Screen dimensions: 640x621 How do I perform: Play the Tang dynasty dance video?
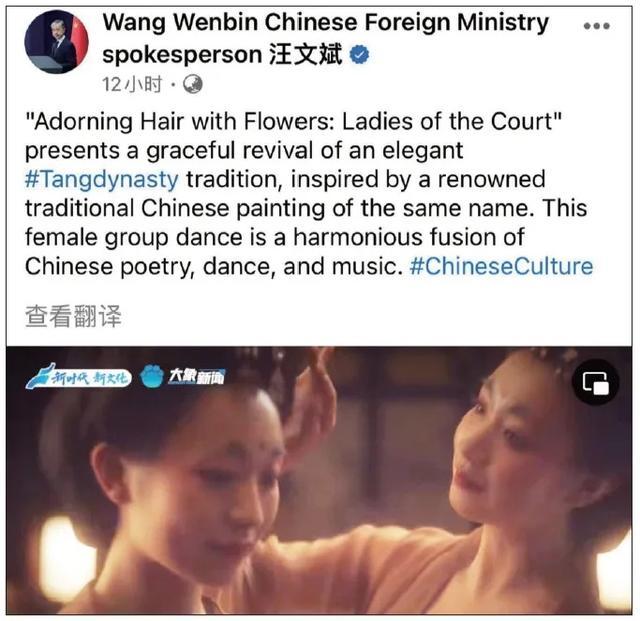pos(319,480)
